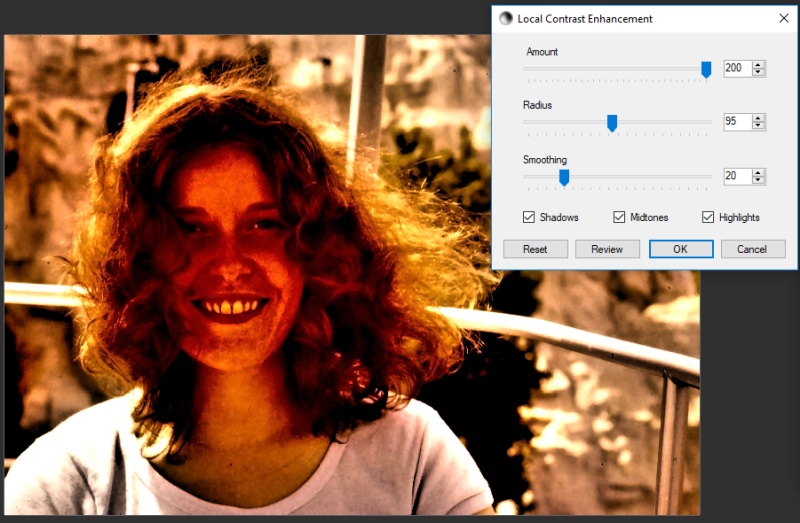This screenshot has height=523, width=800.
Task: Decrease Radius with the down spinner arrow
Action: tap(759, 126)
